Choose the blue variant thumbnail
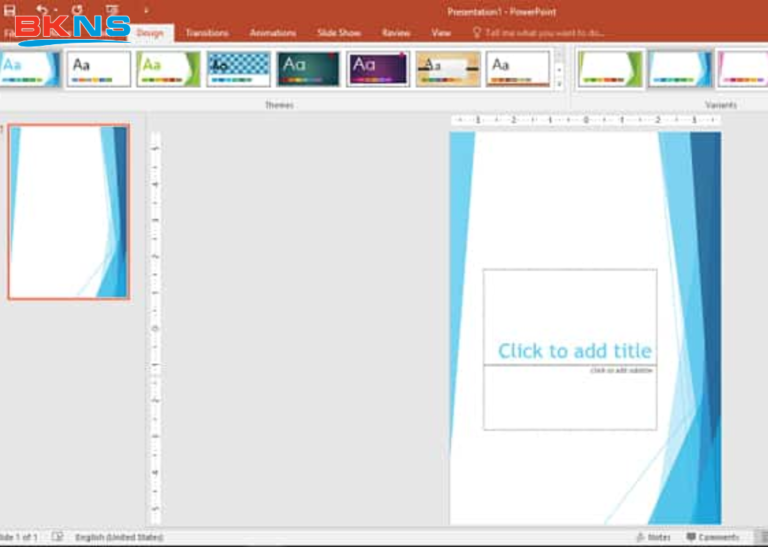 coord(680,68)
